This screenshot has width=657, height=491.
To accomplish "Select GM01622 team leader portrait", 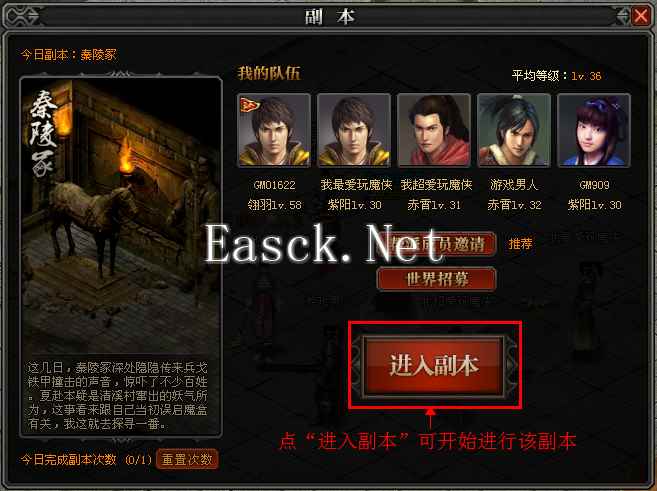I will pyautogui.click(x=274, y=130).
